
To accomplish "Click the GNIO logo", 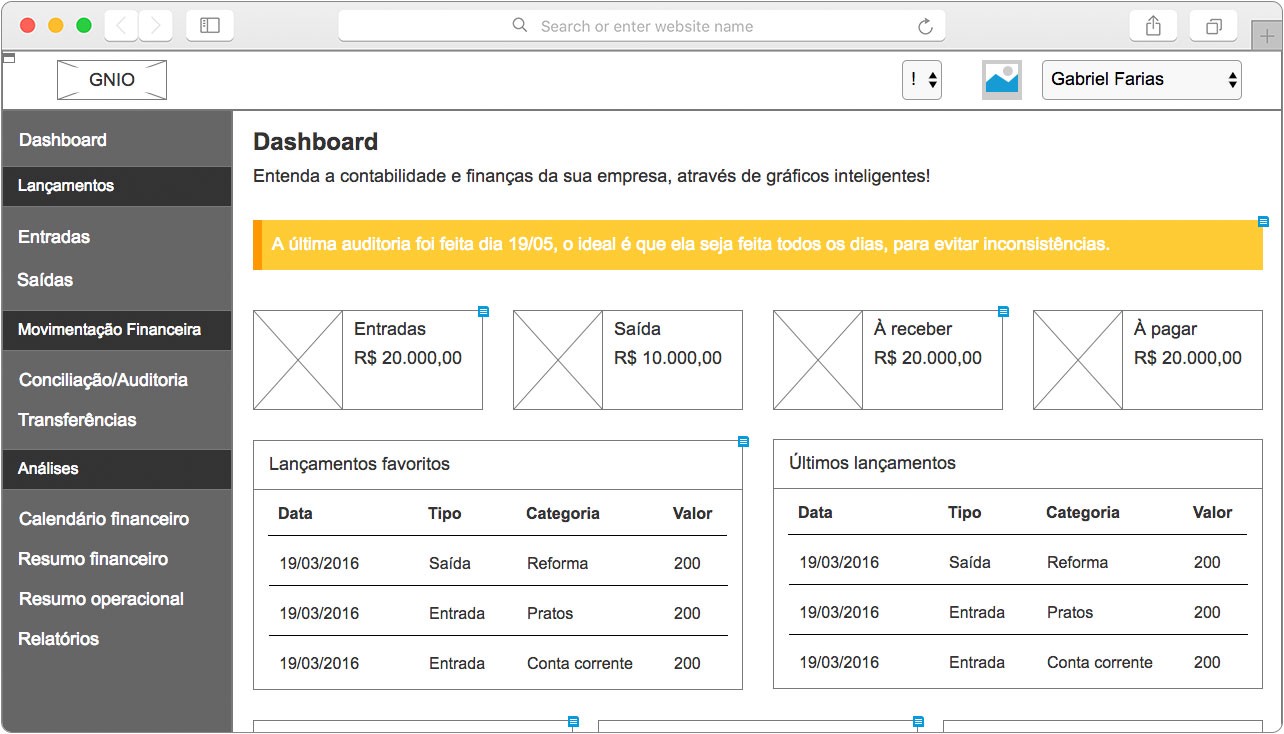I will (111, 80).
